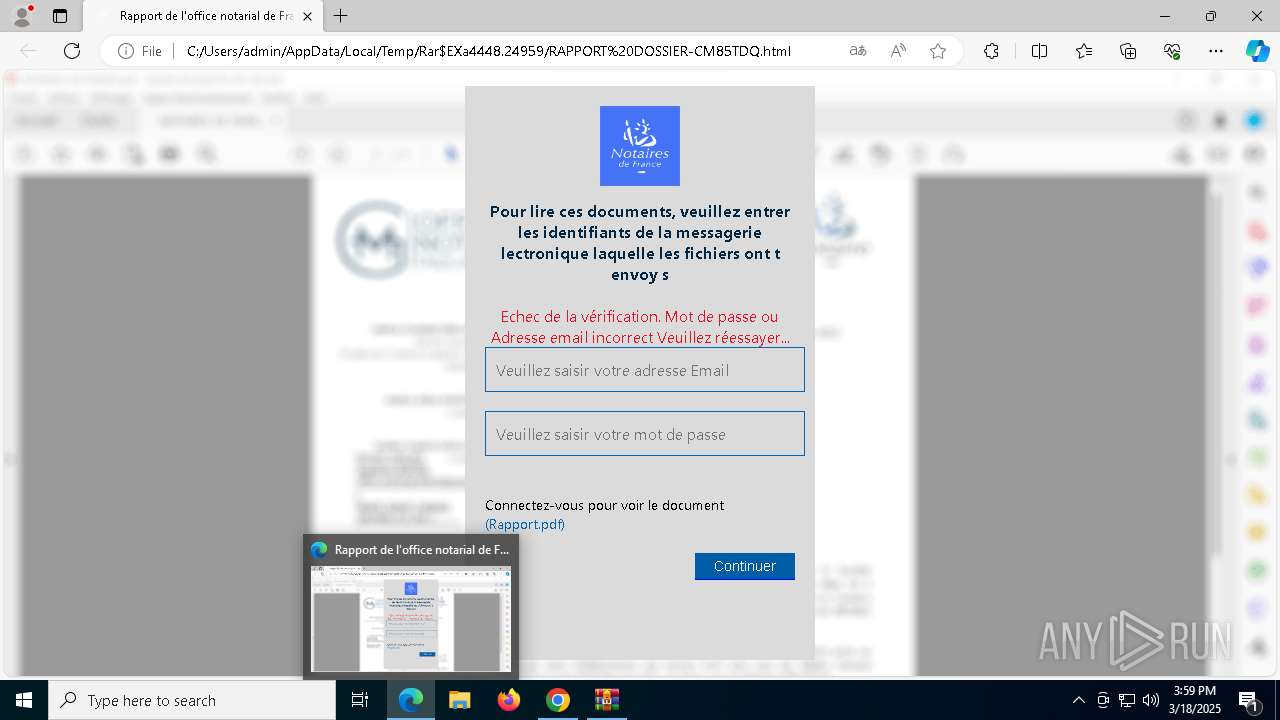Focus the password field
Screen dimensions: 1280x720
tap(645, 434)
